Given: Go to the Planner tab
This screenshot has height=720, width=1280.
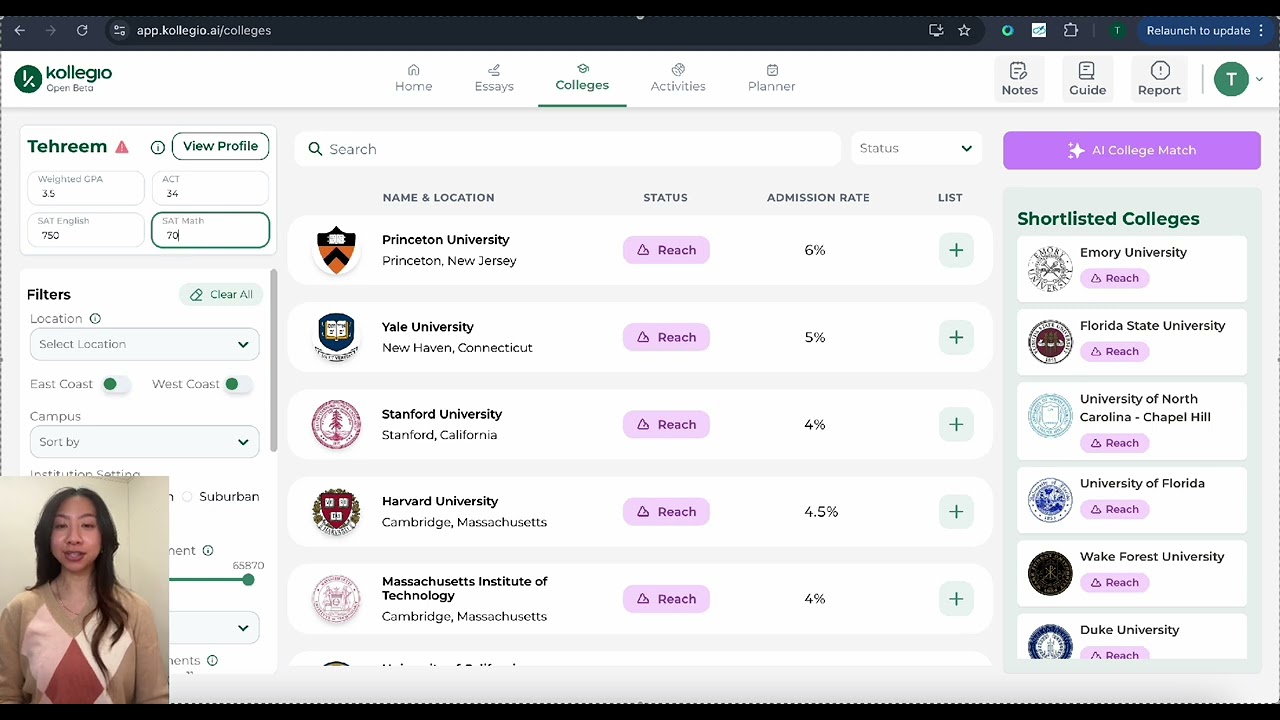Looking at the screenshot, I should coord(771,78).
